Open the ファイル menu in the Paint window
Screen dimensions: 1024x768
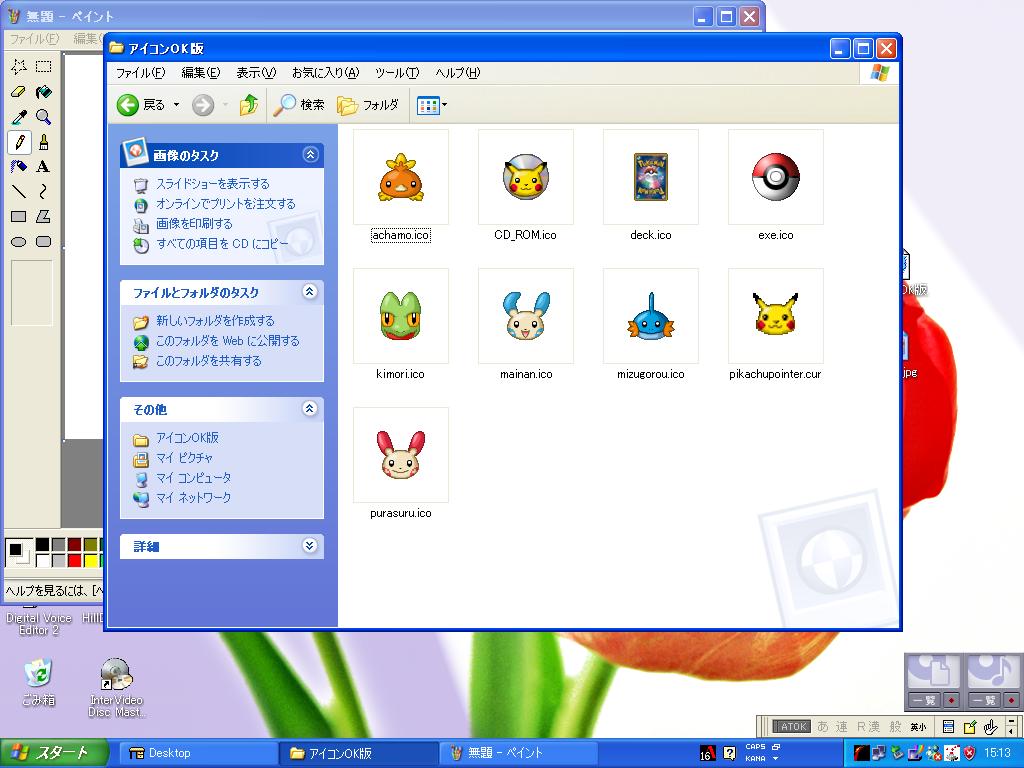point(34,39)
